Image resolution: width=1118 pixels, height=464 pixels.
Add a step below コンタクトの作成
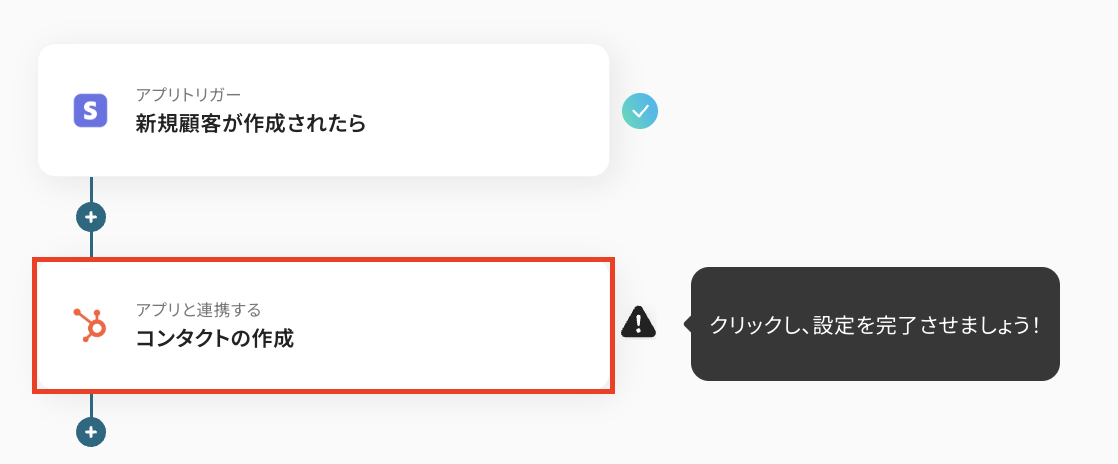click(x=91, y=432)
